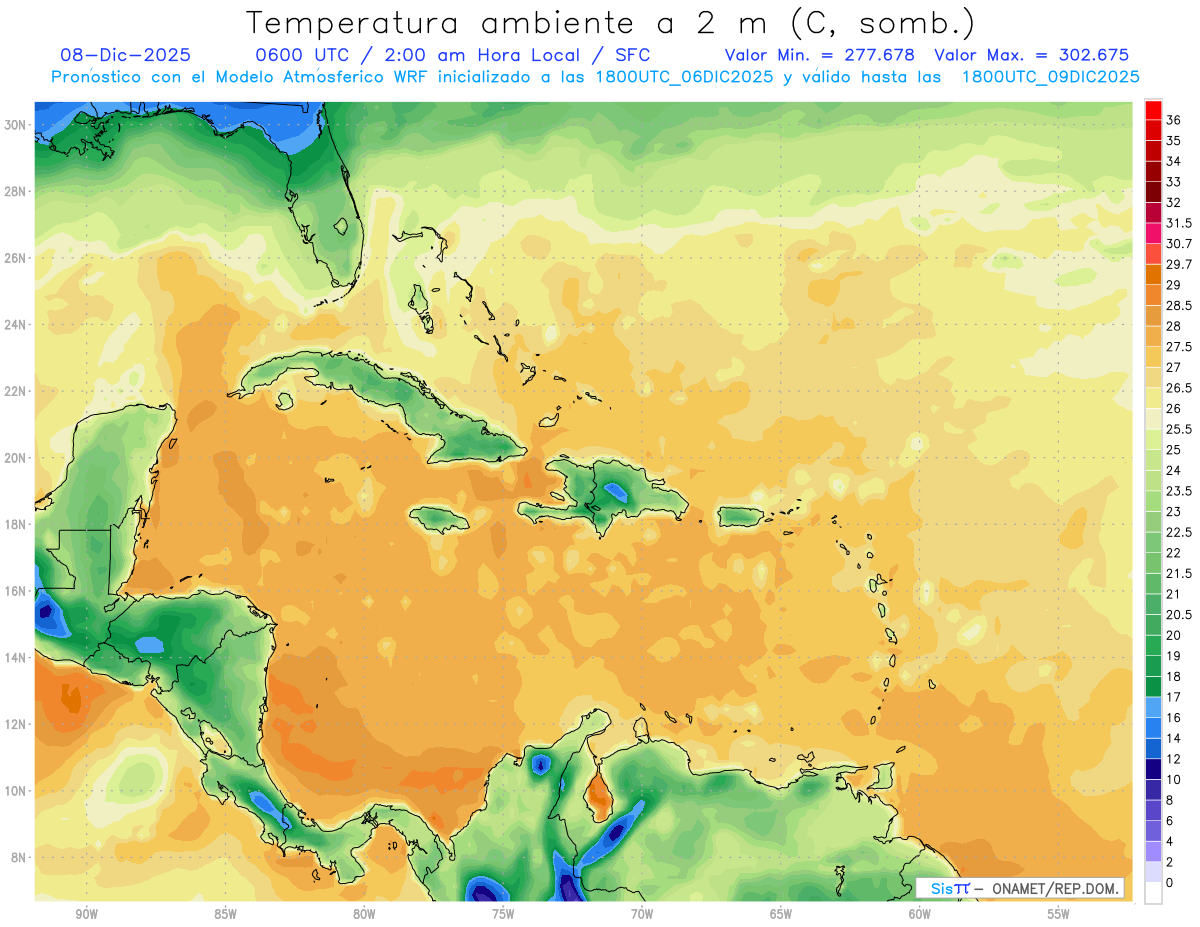
Task: Select the legend value '30.7'
Action: 1179,244
